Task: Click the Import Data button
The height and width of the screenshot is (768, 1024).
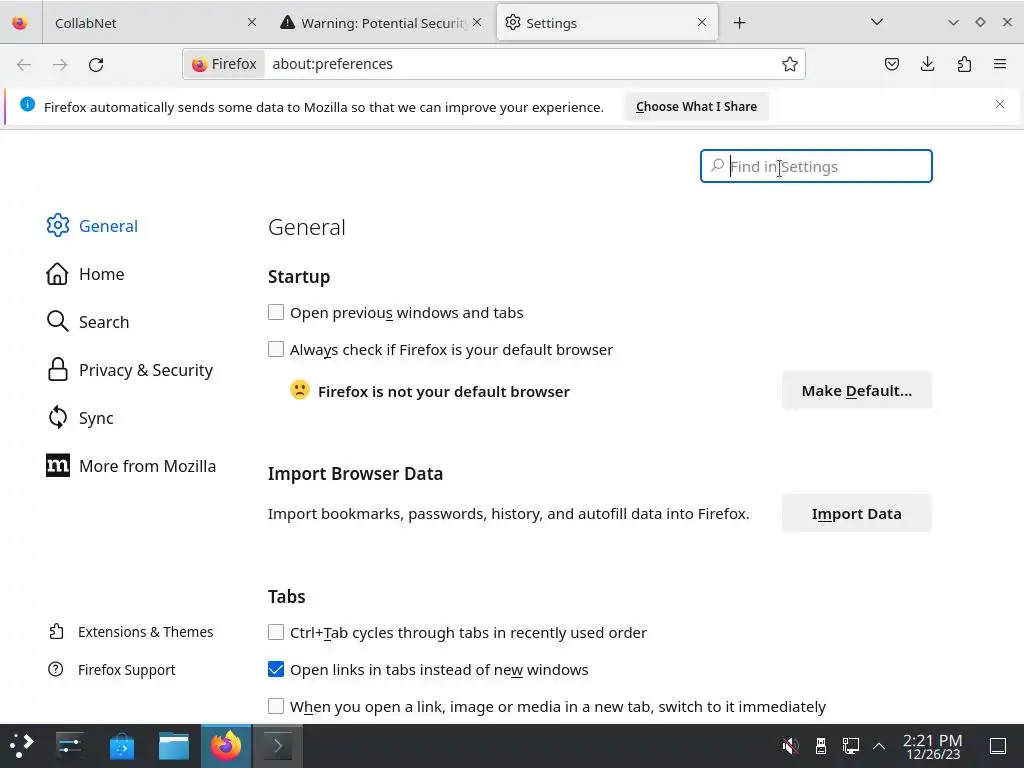Action: pyautogui.click(x=856, y=514)
